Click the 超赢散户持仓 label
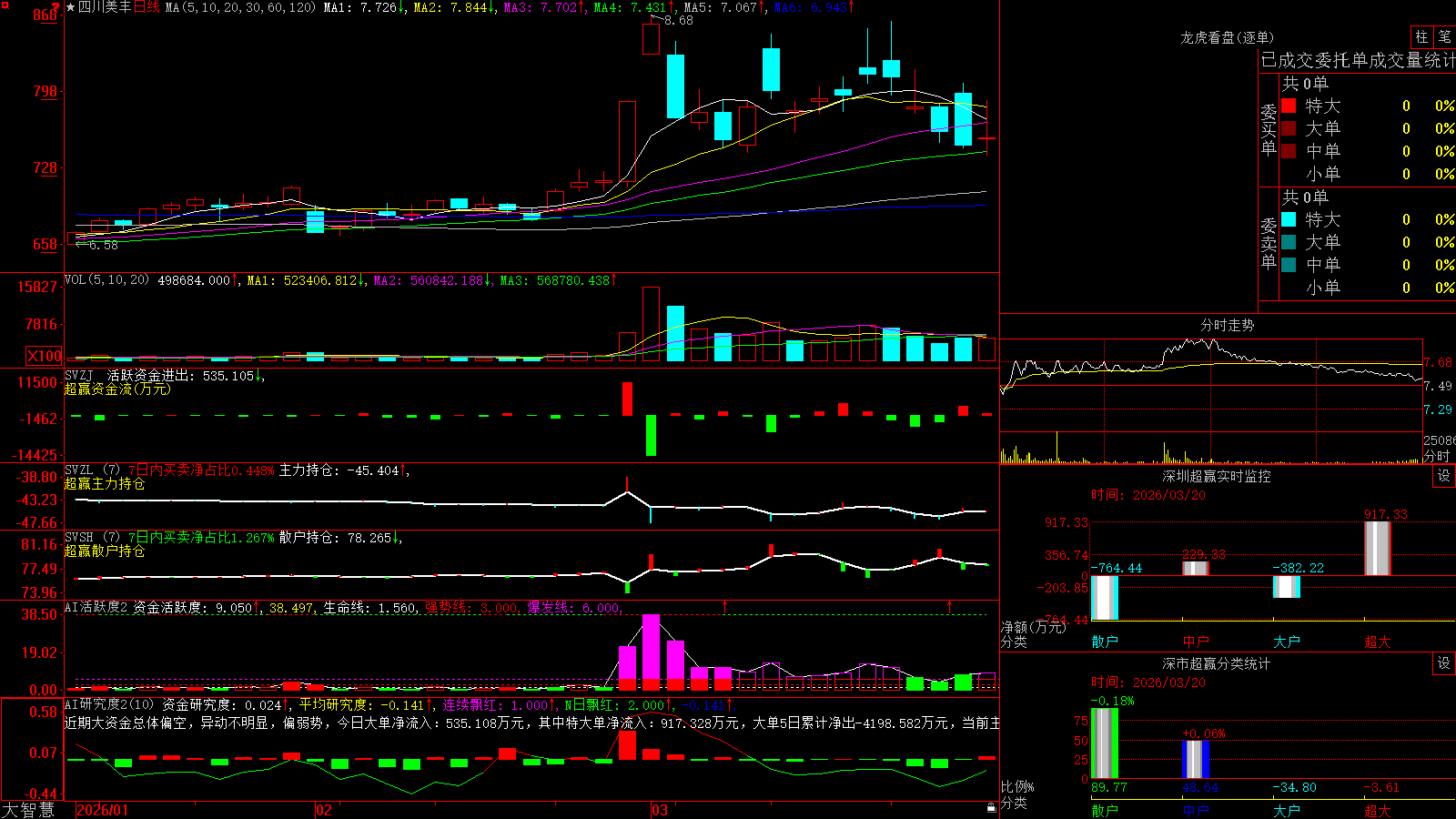Screen dimensions: 1456x819 click(x=105, y=551)
